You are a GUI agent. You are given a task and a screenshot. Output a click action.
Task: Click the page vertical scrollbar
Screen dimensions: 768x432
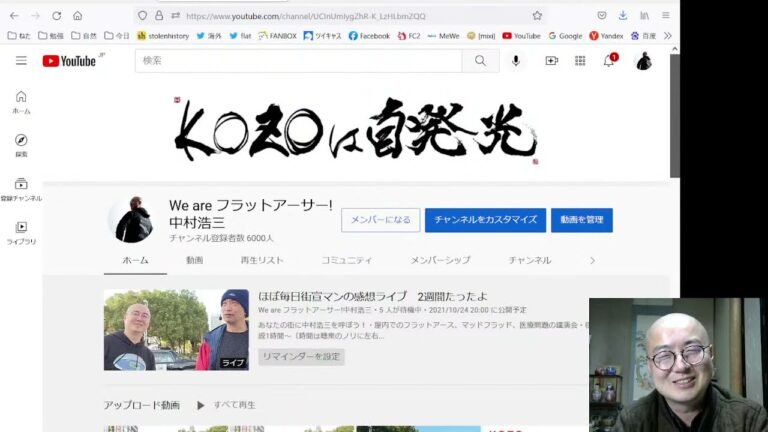pyautogui.click(x=674, y=116)
